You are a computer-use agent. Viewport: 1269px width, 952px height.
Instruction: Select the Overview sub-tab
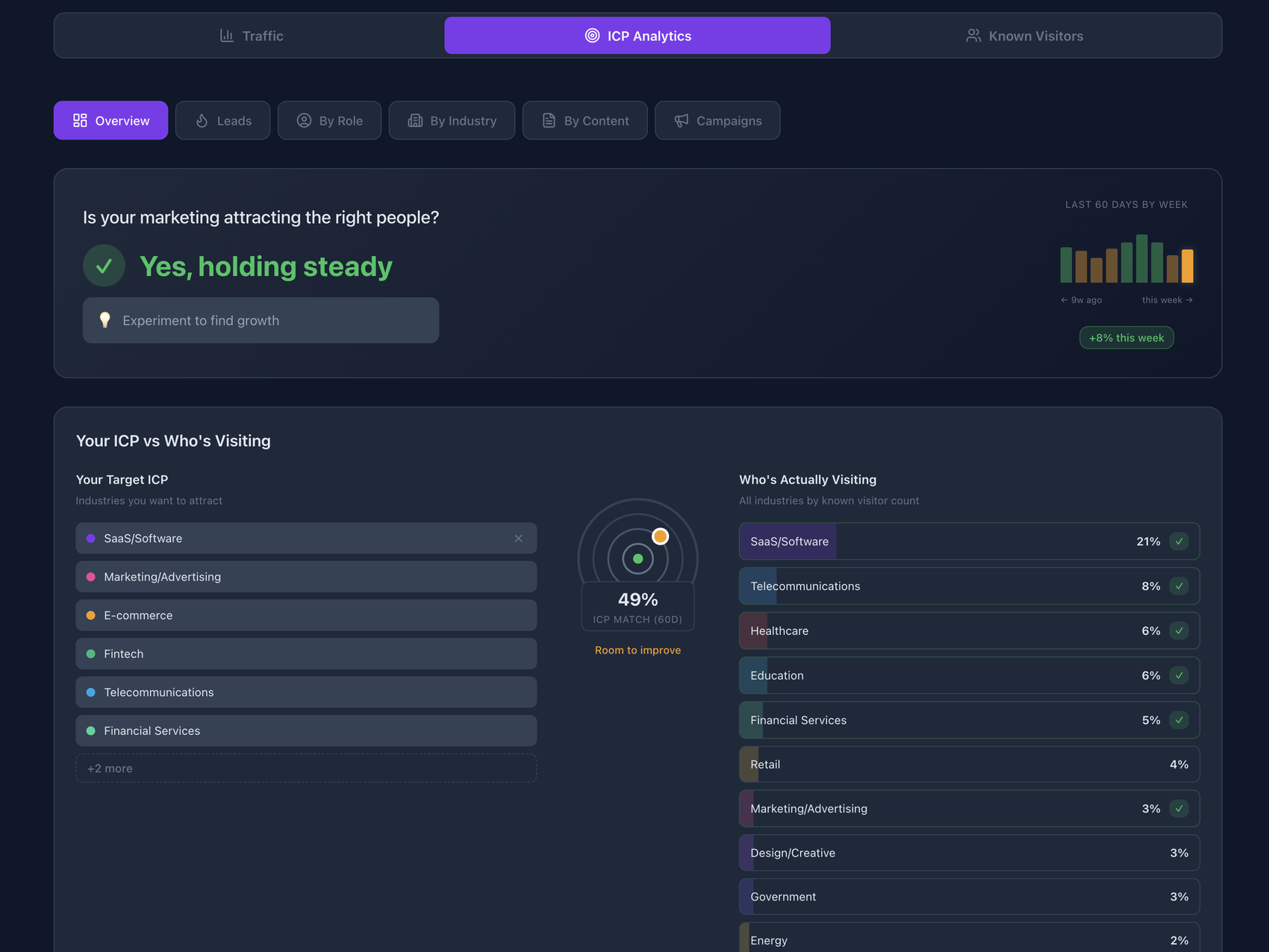(110, 121)
